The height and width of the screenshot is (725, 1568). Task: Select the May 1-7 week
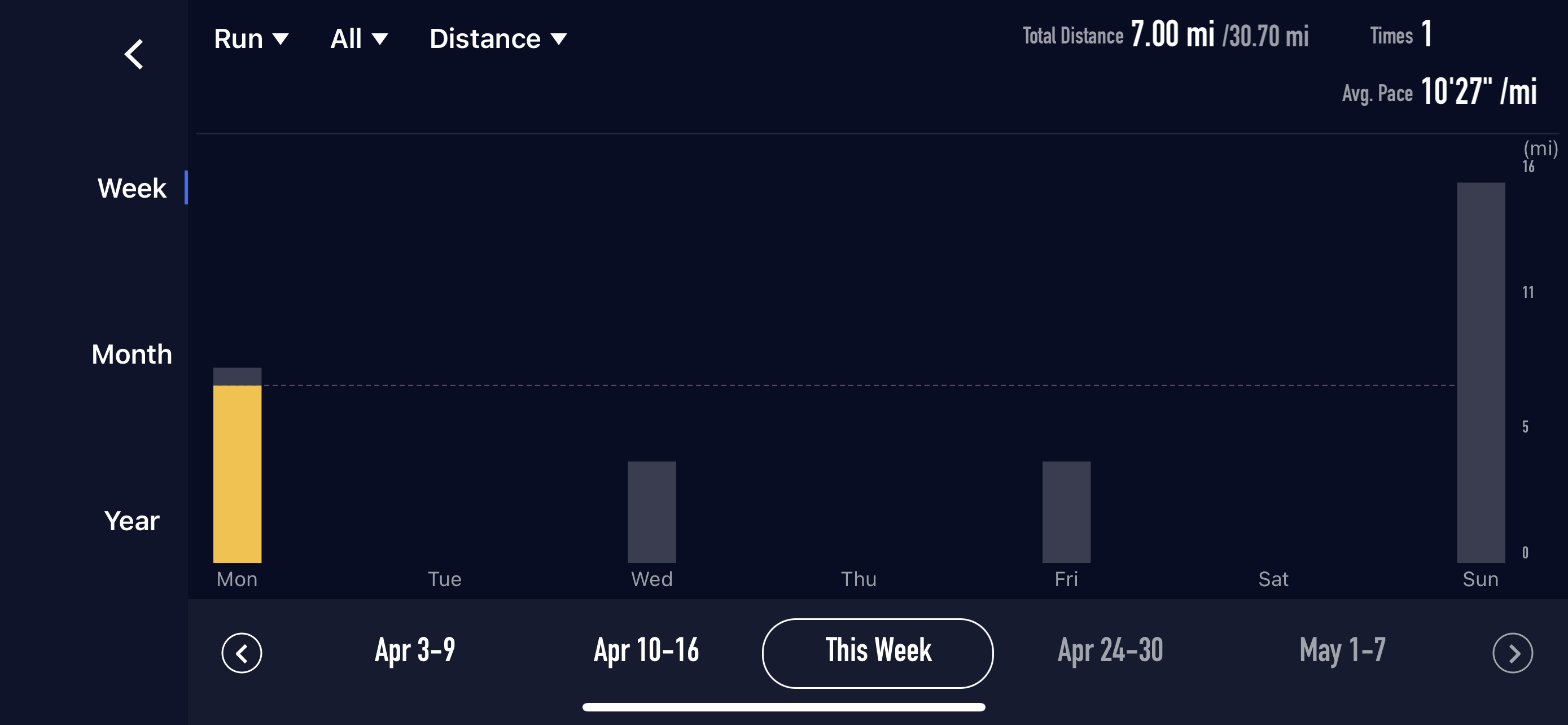(x=1342, y=650)
